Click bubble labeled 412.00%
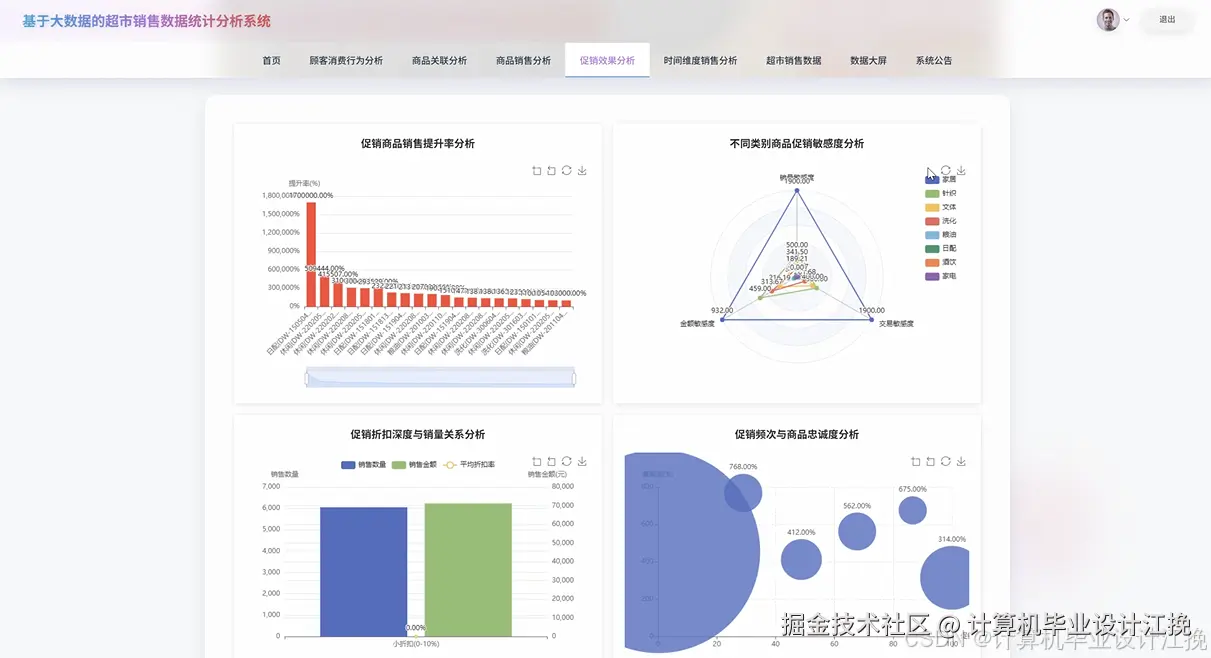Image resolution: width=1211 pixels, height=658 pixels. pyautogui.click(x=801, y=559)
